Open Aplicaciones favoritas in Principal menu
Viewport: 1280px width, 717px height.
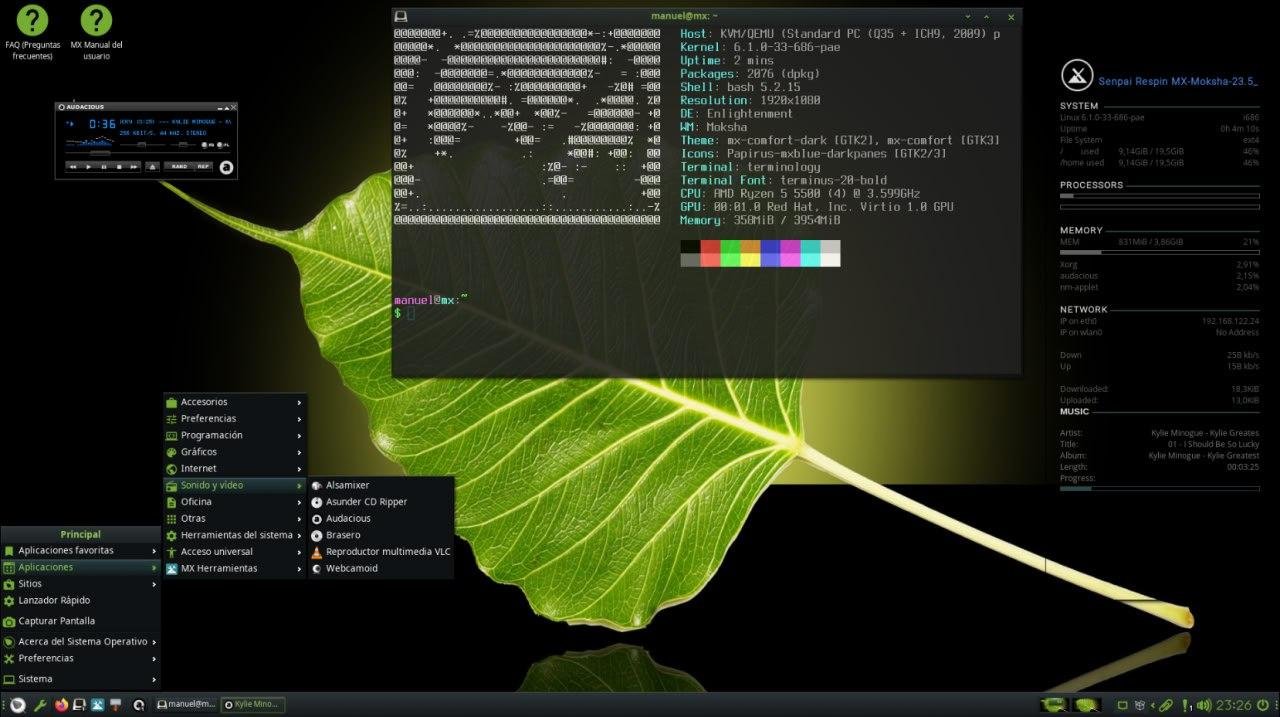(80, 550)
